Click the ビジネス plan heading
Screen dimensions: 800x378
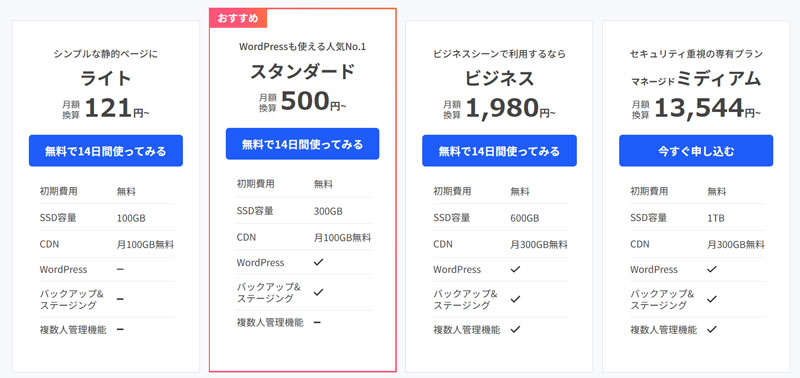tap(499, 78)
